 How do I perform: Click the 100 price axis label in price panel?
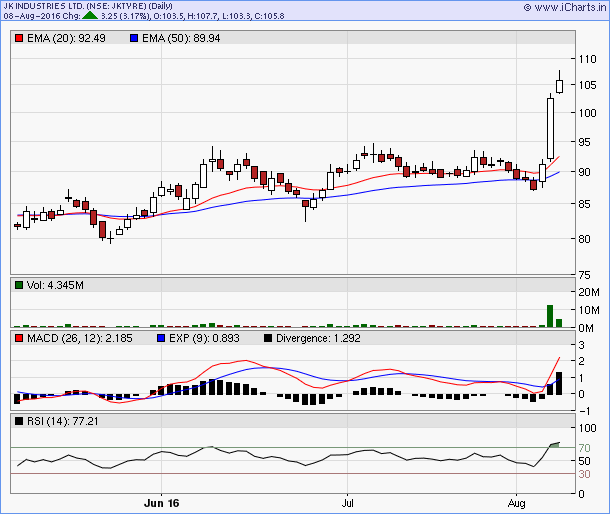pos(587,113)
